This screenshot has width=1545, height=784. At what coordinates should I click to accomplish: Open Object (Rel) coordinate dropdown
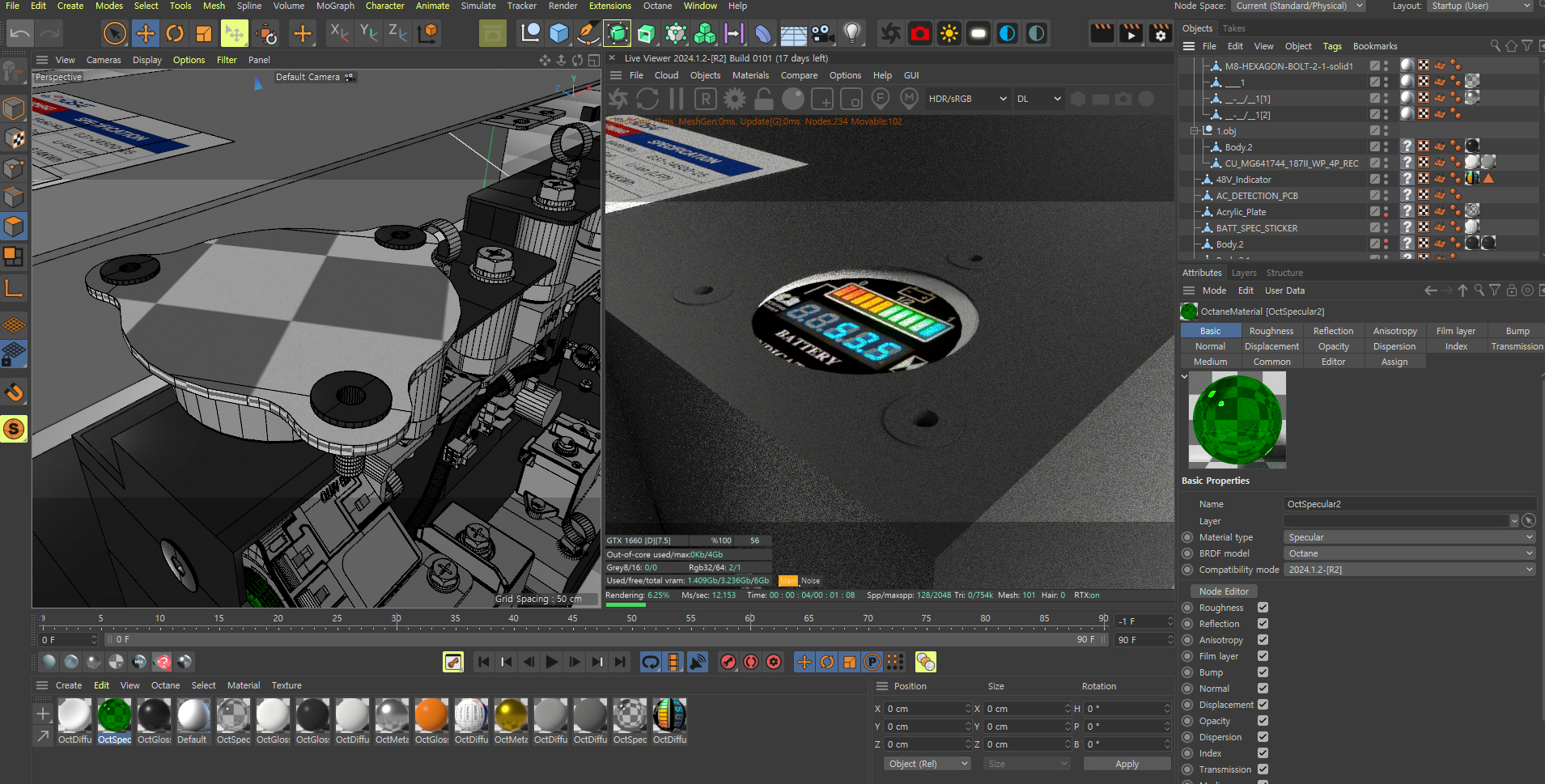coord(927,764)
